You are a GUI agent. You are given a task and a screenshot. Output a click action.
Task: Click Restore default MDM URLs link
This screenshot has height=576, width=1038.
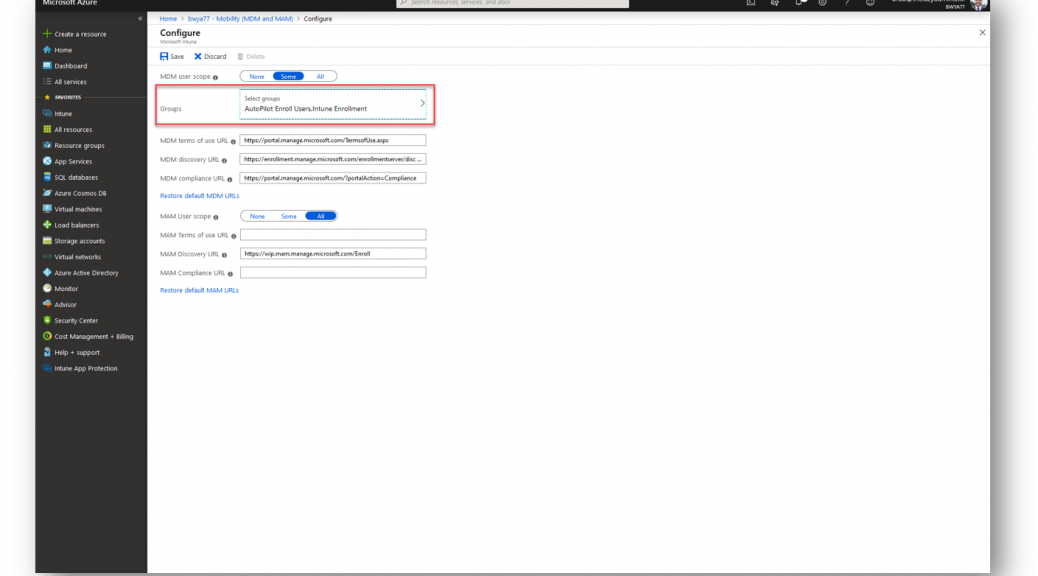coord(199,196)
